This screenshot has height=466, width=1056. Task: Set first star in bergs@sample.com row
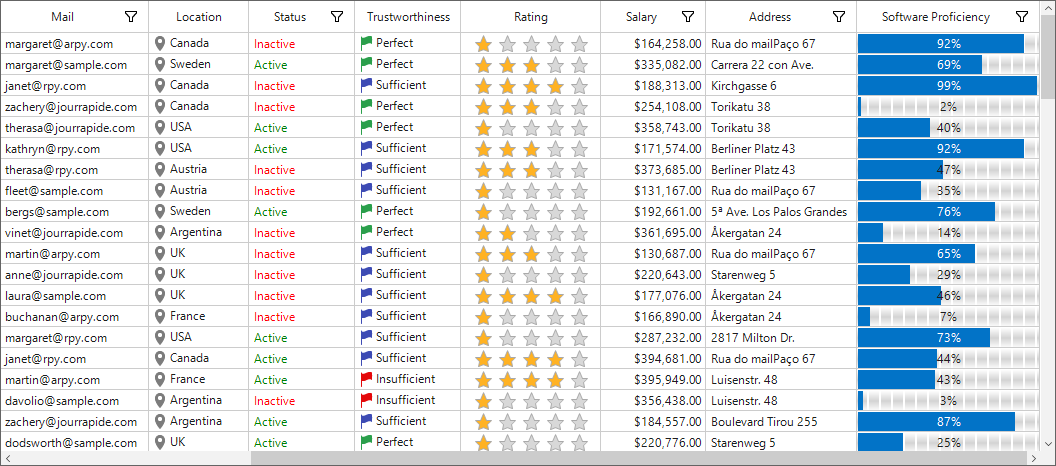coord(483,212)
